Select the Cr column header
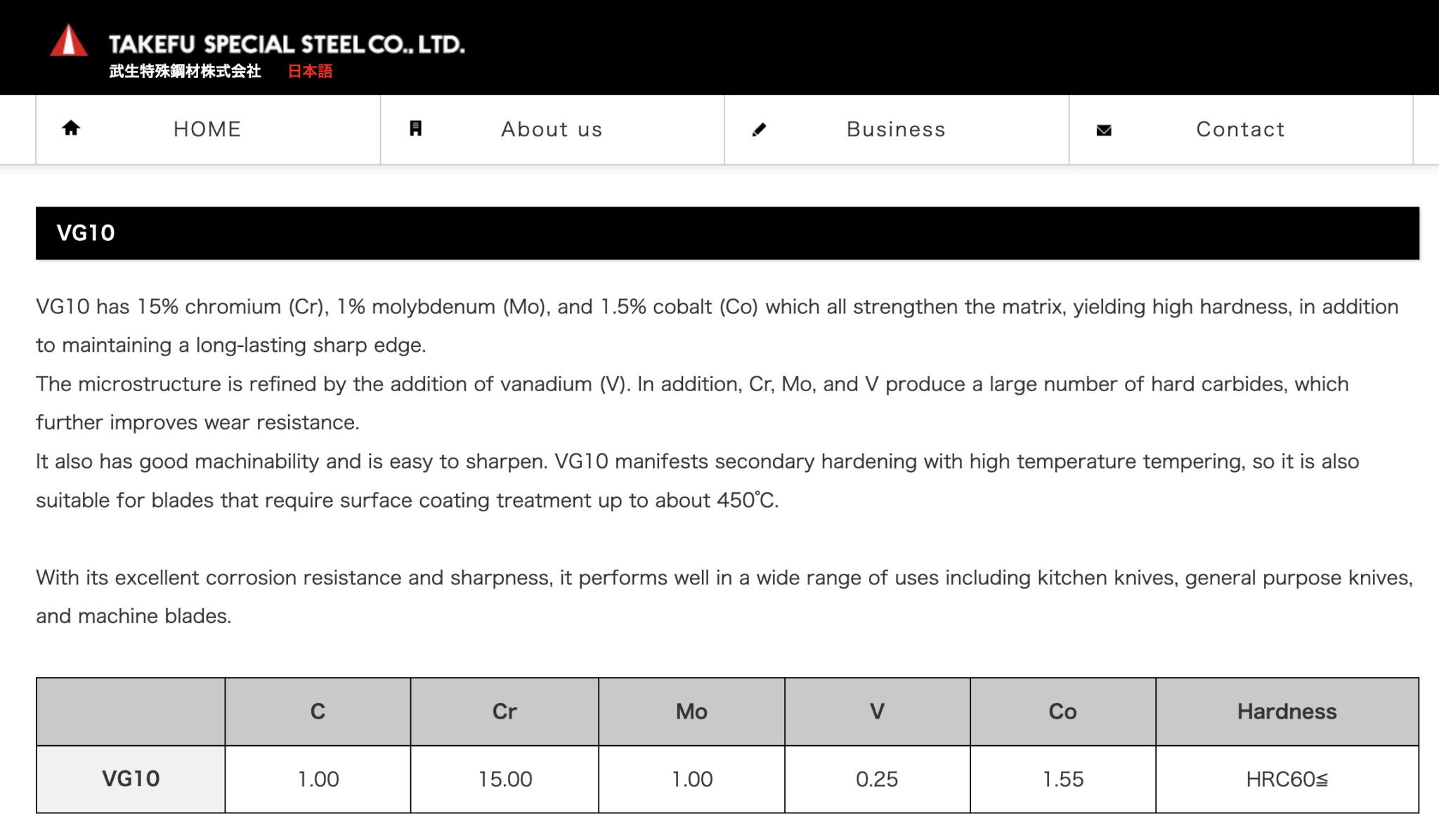This screenshot has height=840, width=1439. (504, 711)
